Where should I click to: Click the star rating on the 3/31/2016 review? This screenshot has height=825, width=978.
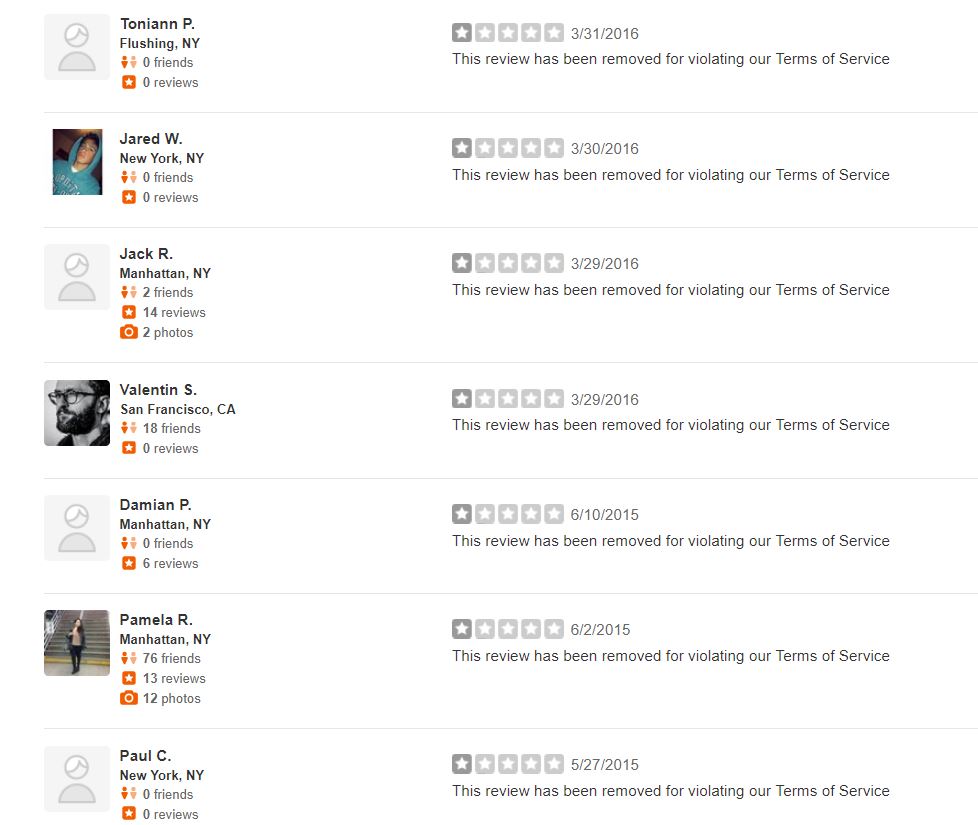[x=508, y=32]
